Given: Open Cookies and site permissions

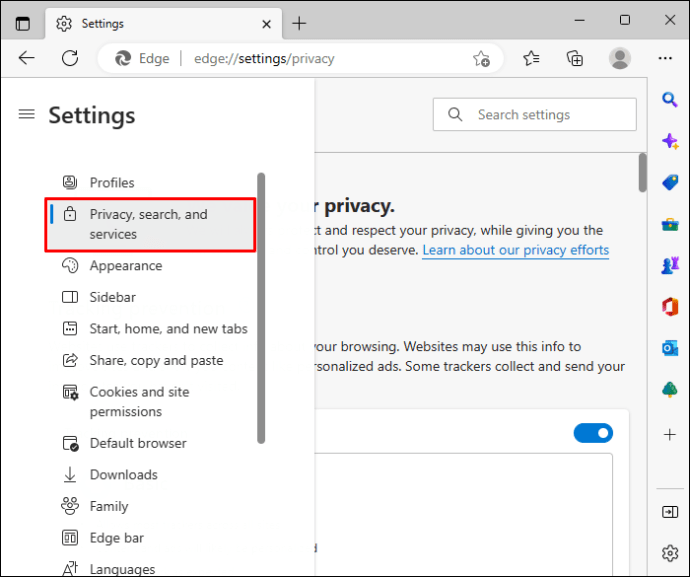Looking at the screenshot, I should (138, 402).
